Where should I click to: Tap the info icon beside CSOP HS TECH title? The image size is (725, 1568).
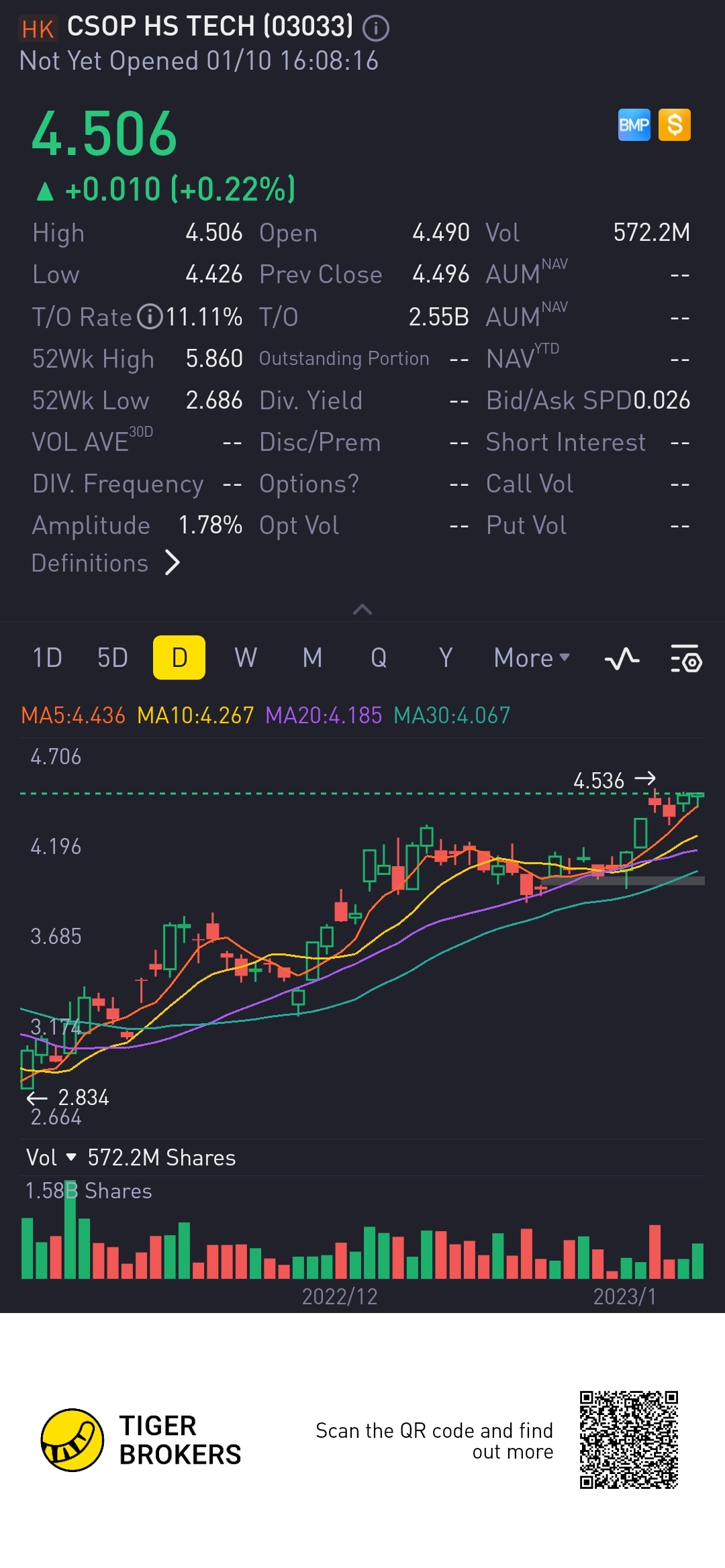point(376,28)
